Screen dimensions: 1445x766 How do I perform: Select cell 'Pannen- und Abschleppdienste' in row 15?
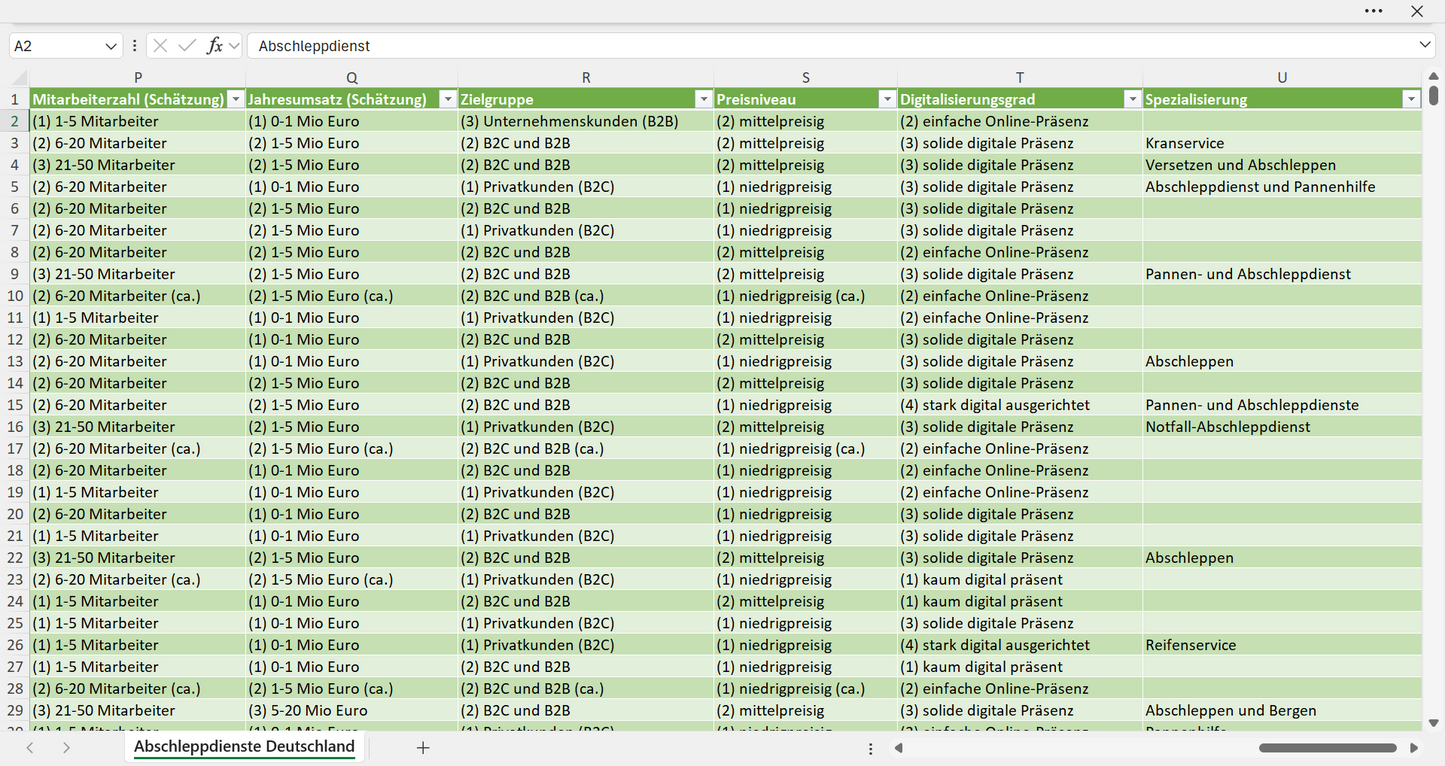tap(1282, 405)
